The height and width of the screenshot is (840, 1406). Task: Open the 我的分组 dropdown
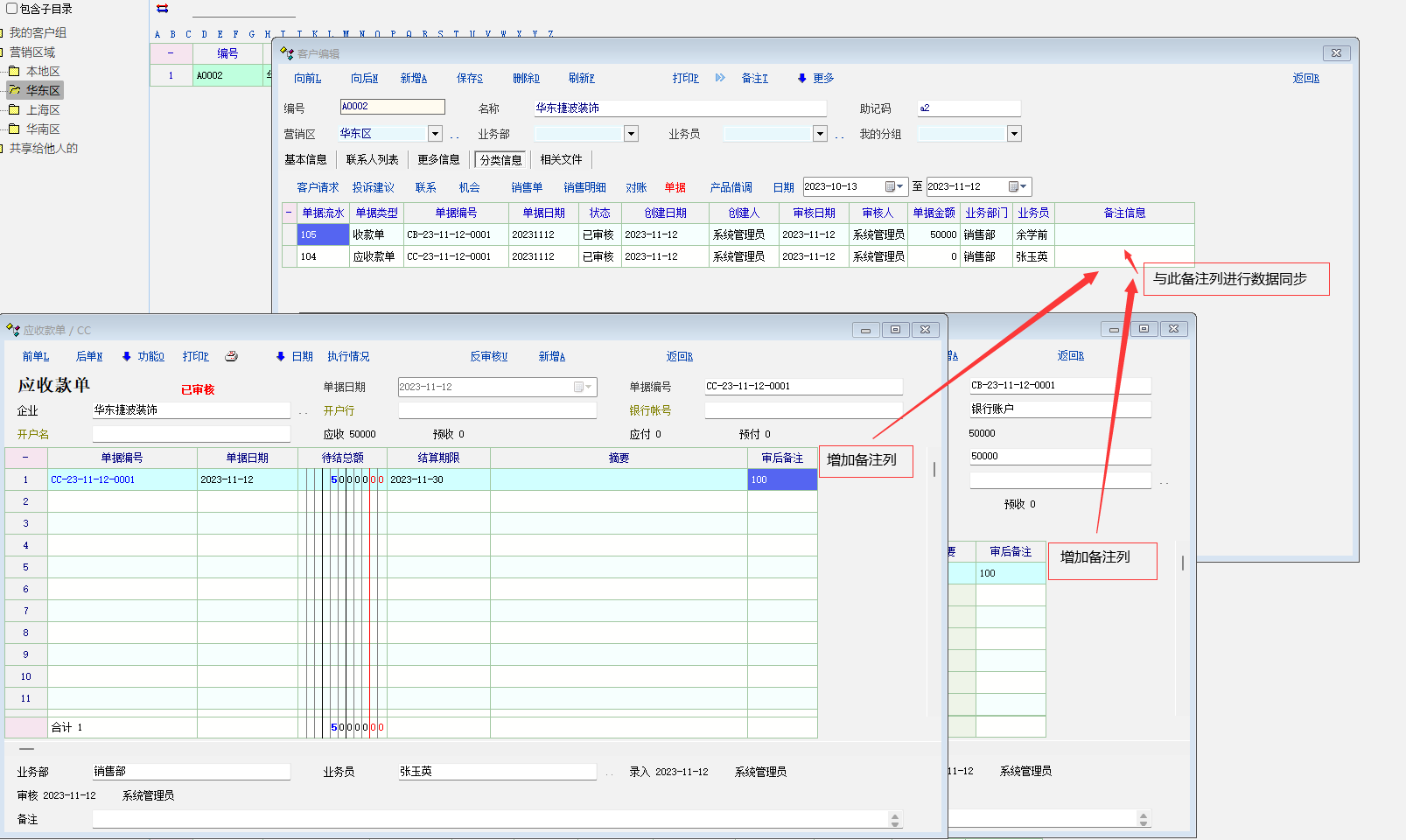coord(1014,134)
